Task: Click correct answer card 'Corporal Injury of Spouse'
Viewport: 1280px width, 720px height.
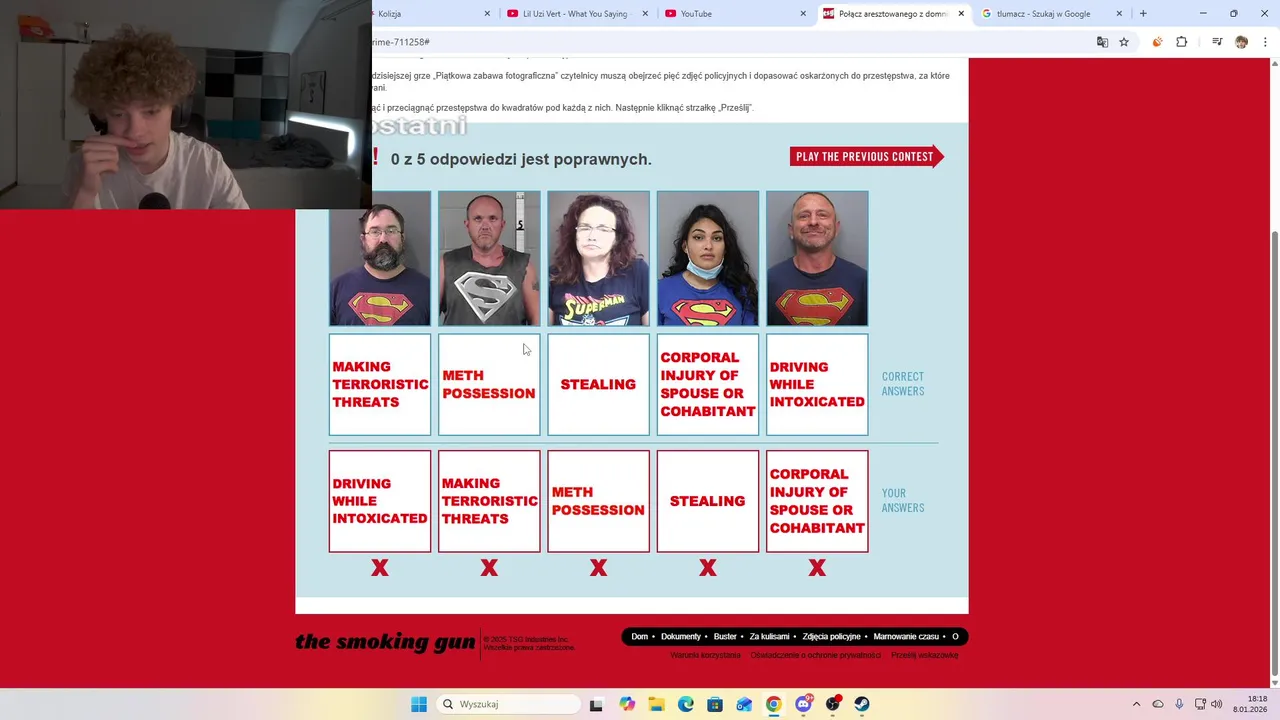Action: point(708,385)
